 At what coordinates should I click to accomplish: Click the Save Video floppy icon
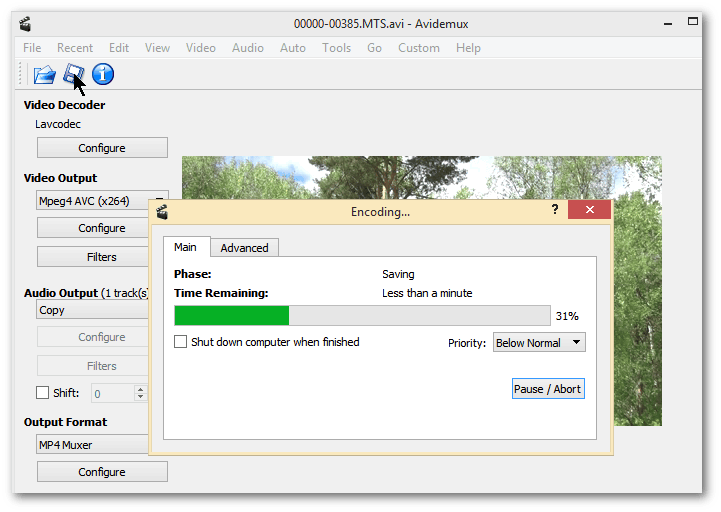click(73, 74)
